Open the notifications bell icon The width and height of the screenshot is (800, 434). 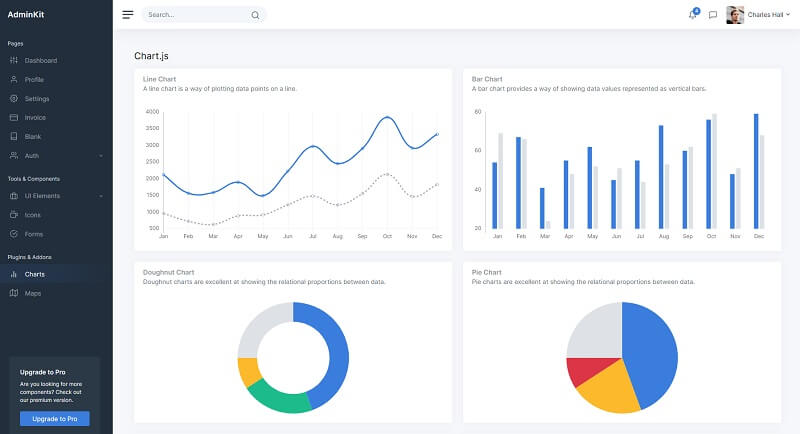[x=693, y=15]
